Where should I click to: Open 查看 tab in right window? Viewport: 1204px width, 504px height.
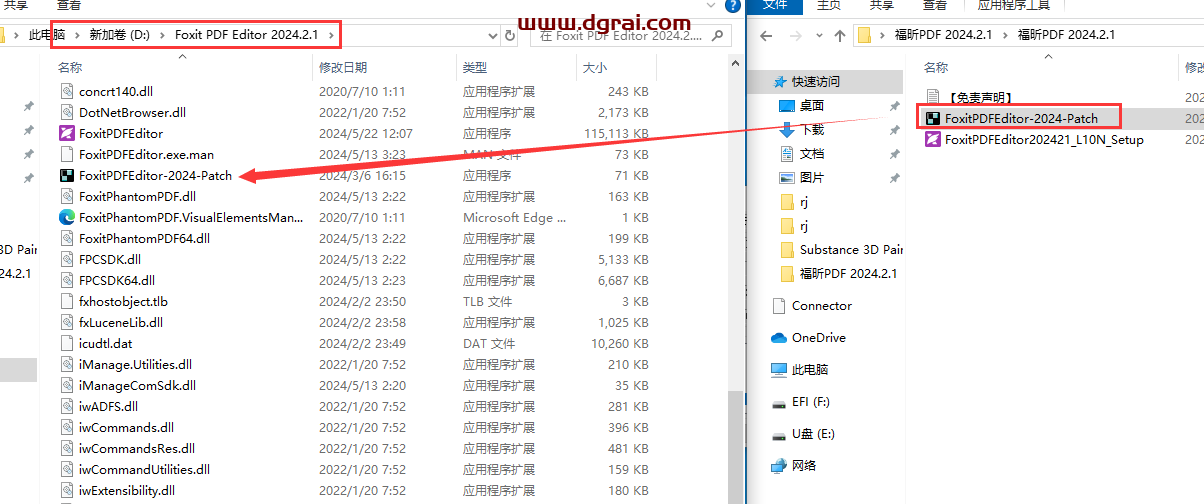(x=935, y=5)
